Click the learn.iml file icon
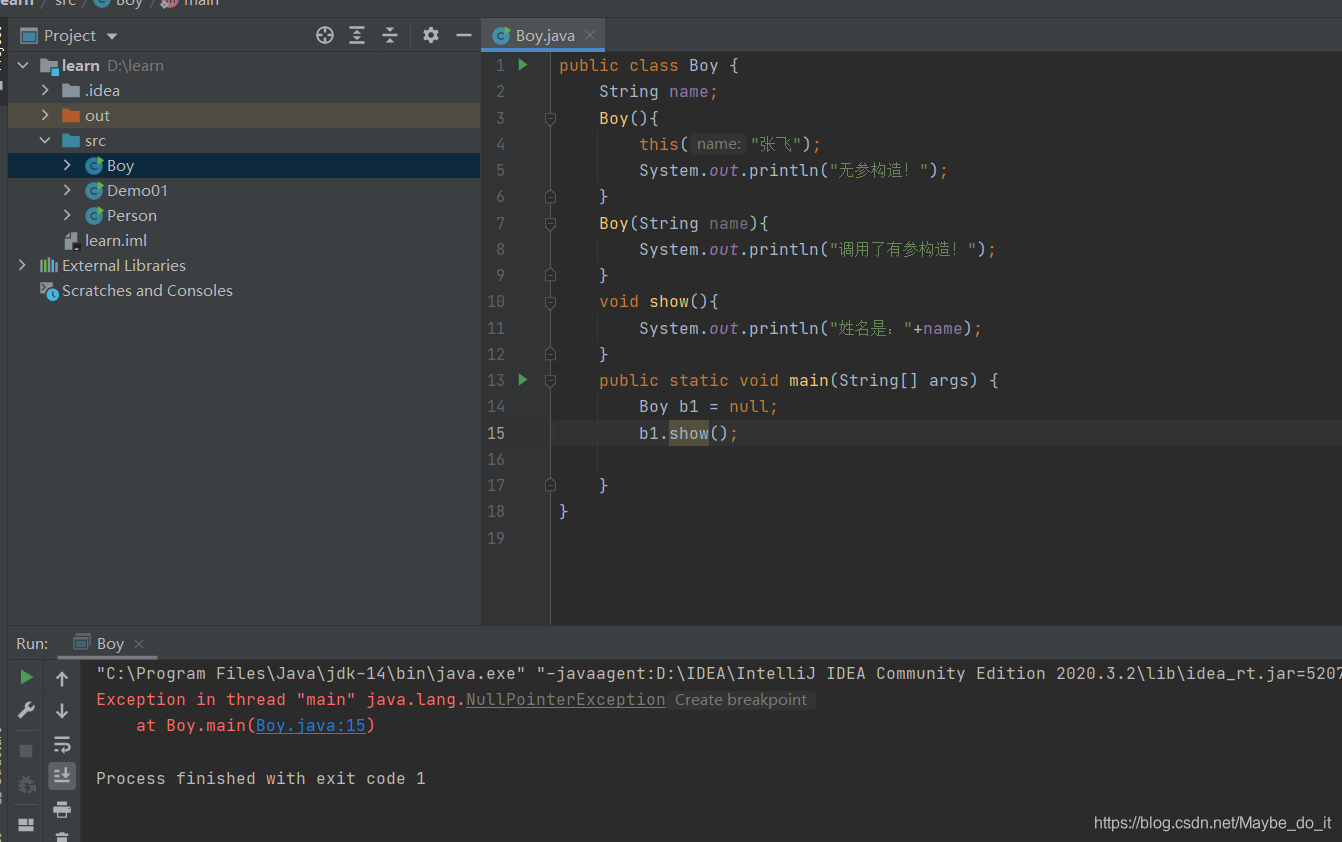This screenshot has width=1342, height=842. 71,241
